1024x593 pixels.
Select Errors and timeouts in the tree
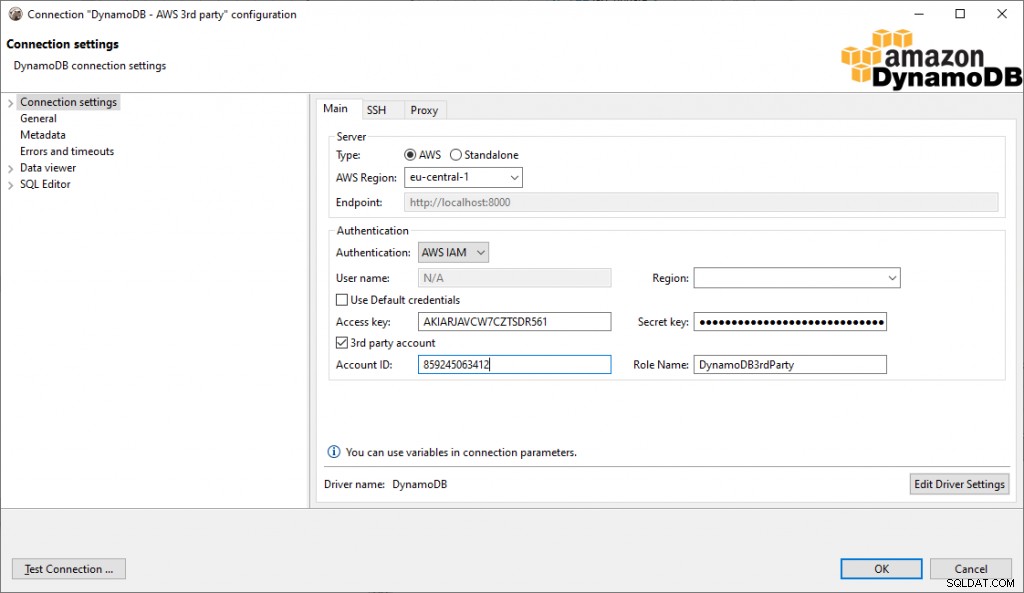67,151
